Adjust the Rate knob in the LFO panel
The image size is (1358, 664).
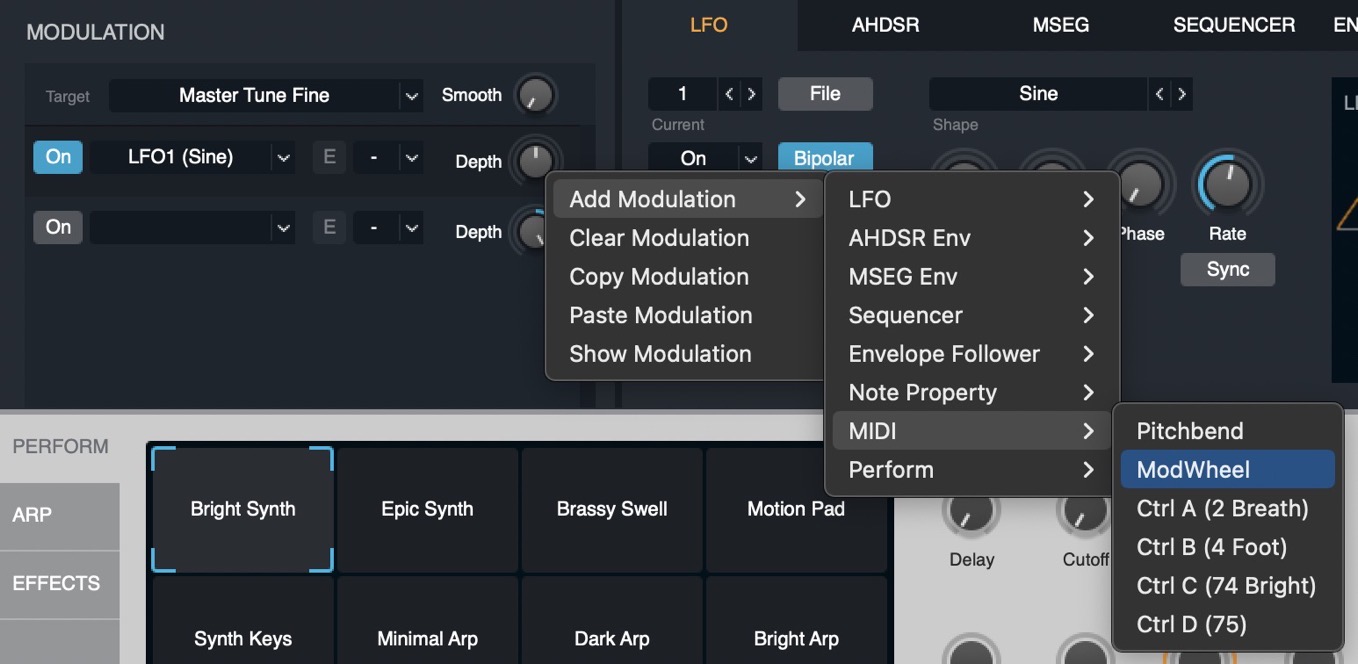tap(1227, 185)
